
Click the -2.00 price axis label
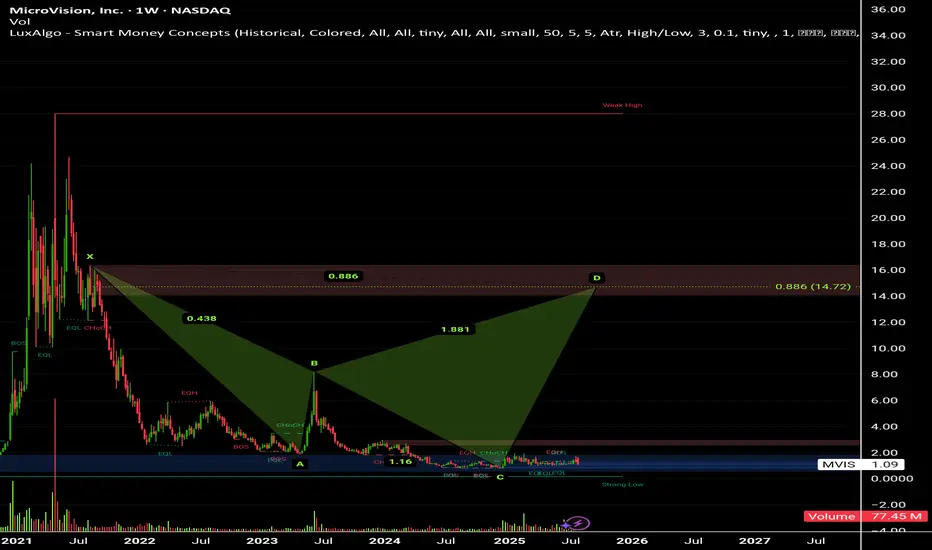tap(888, 505)
